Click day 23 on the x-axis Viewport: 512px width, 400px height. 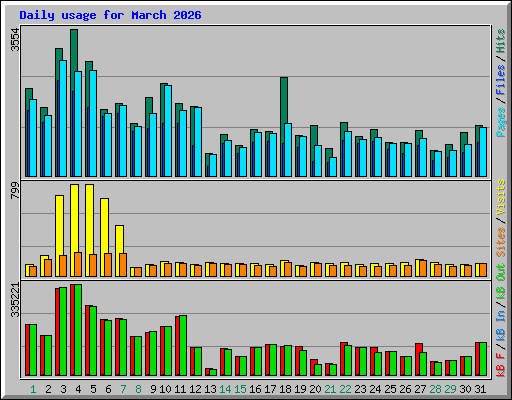360,389
